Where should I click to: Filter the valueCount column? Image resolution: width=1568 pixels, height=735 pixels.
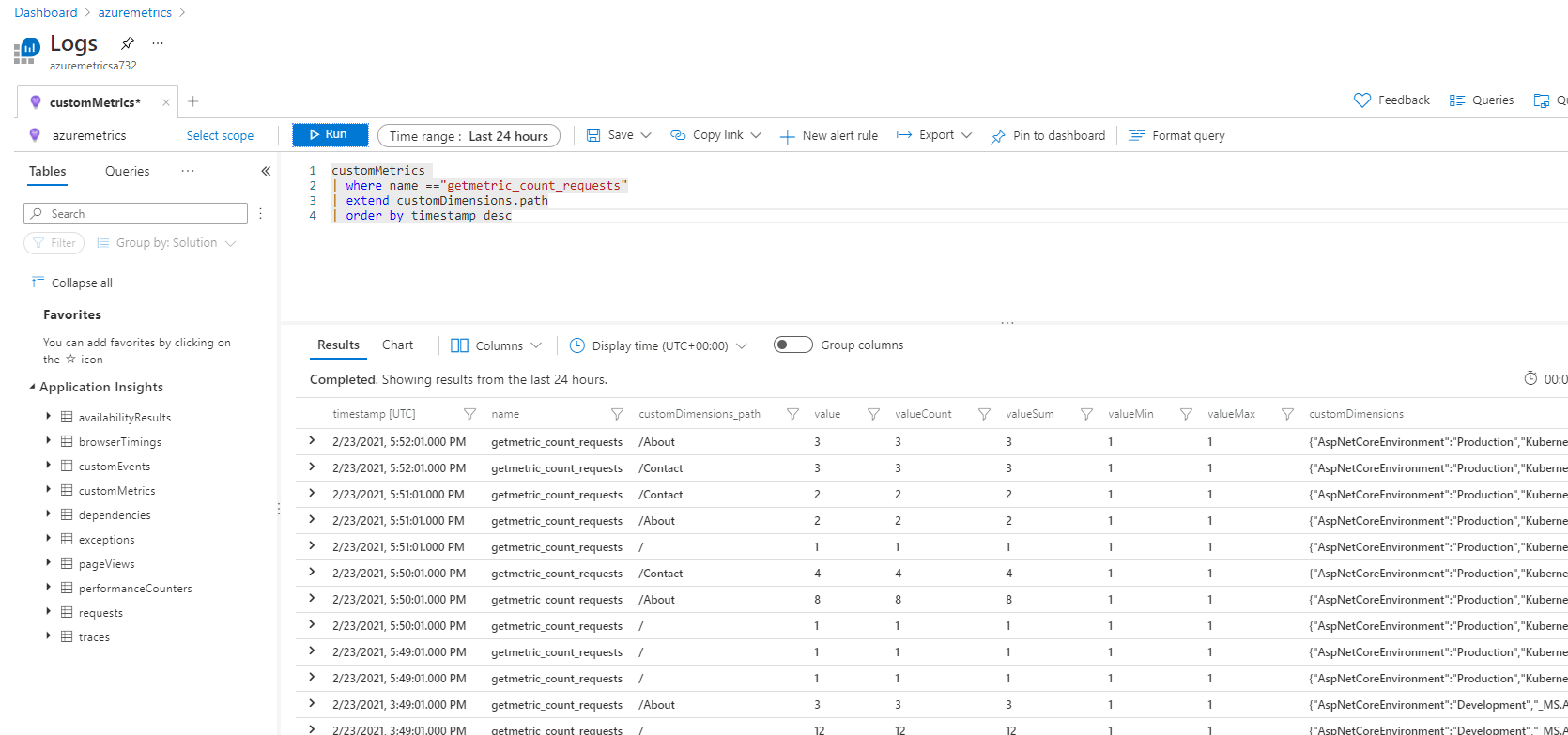coord(984,414)
